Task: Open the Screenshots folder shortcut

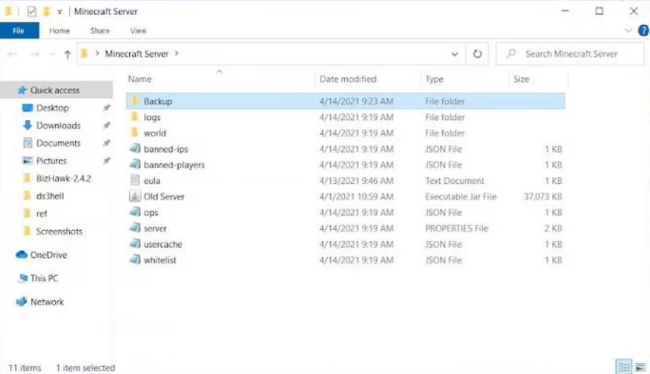Action: [59, 231]
